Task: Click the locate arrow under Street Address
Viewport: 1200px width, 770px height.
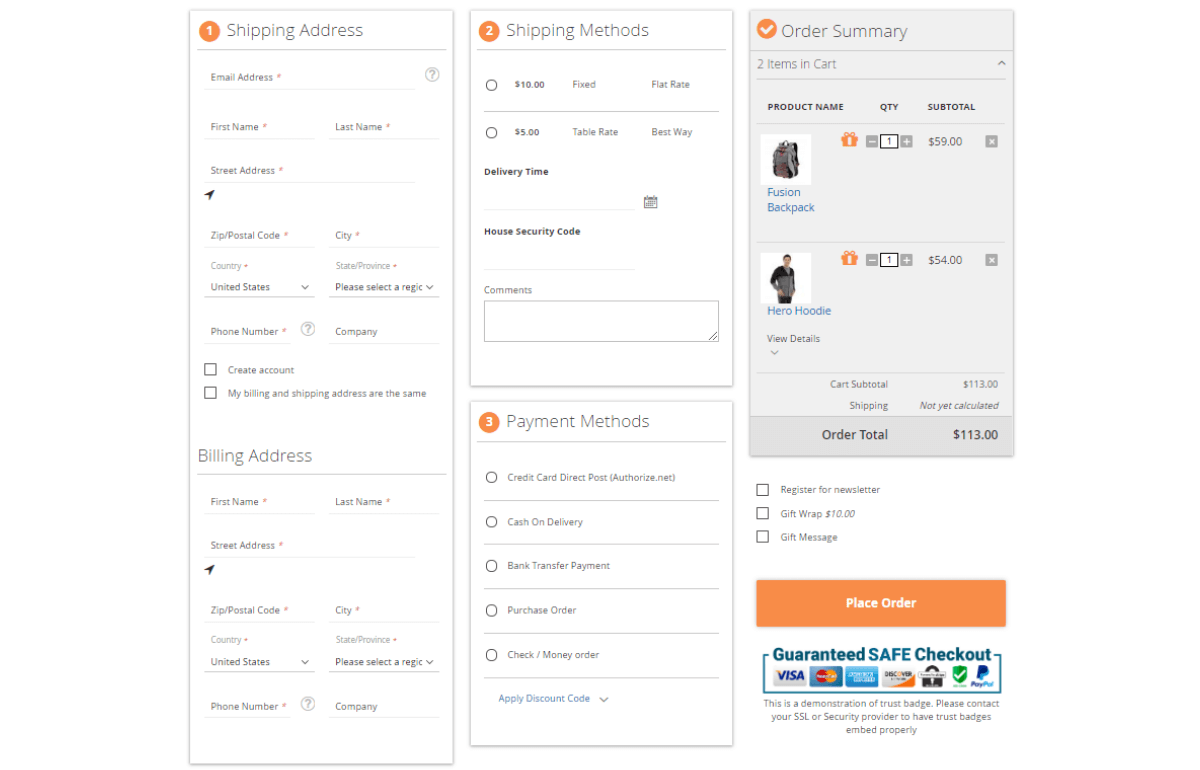Action: [x=210, y=195]
